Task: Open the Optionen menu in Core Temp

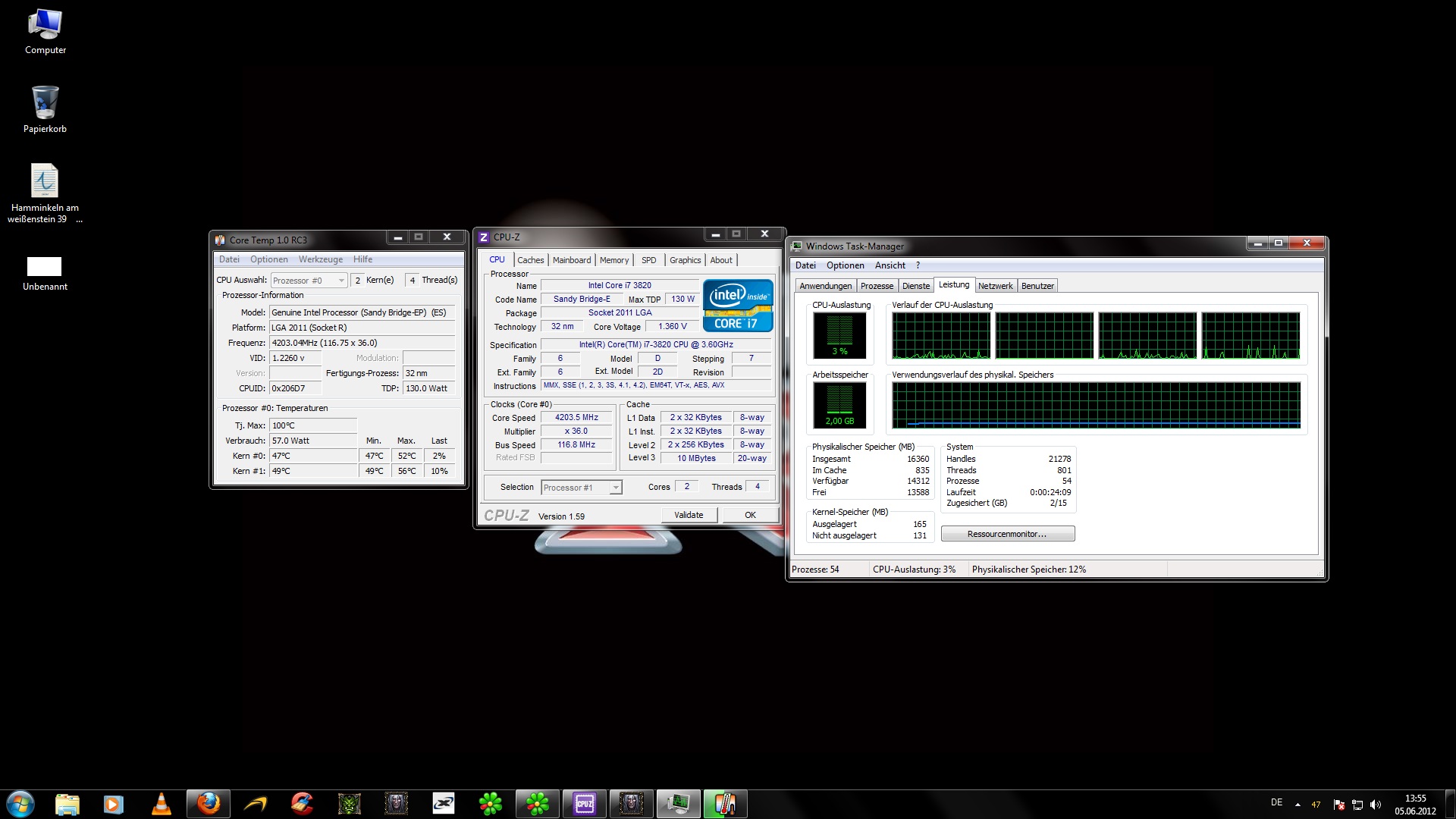Action: pos(269,259)
